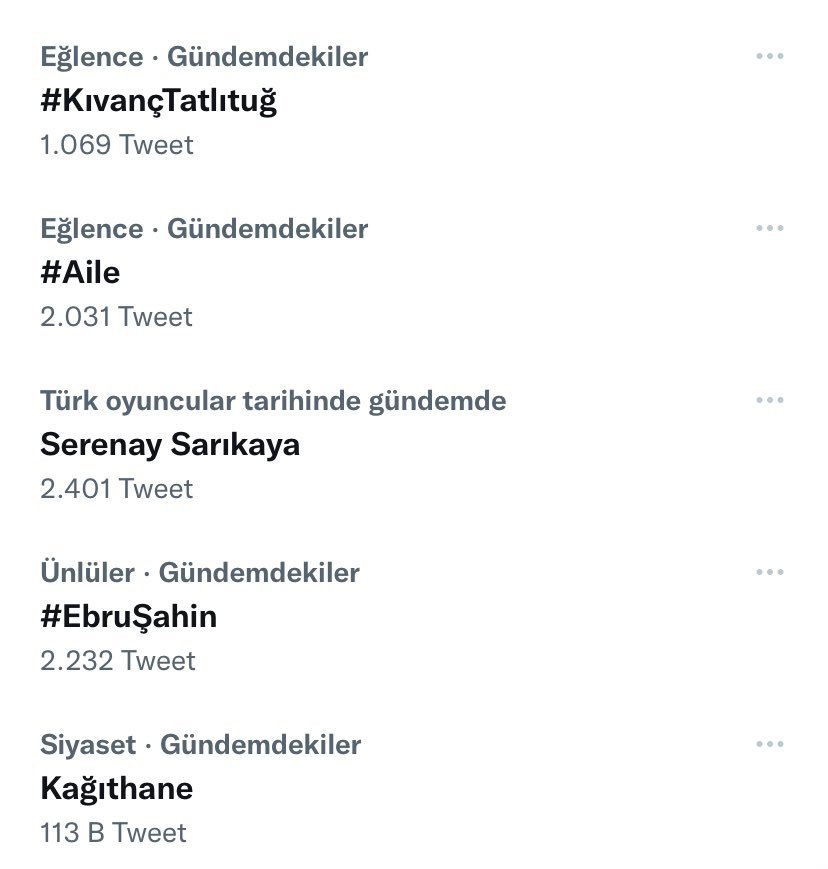Click the 2.401 Tweet count
The width and height of the screenshot is (828, 869).
(116, 489)
